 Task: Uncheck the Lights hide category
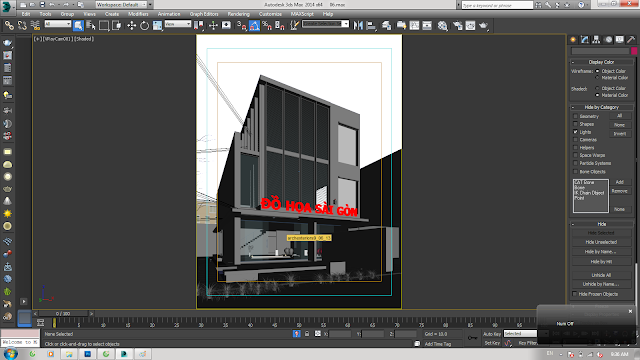coord(576,132)
